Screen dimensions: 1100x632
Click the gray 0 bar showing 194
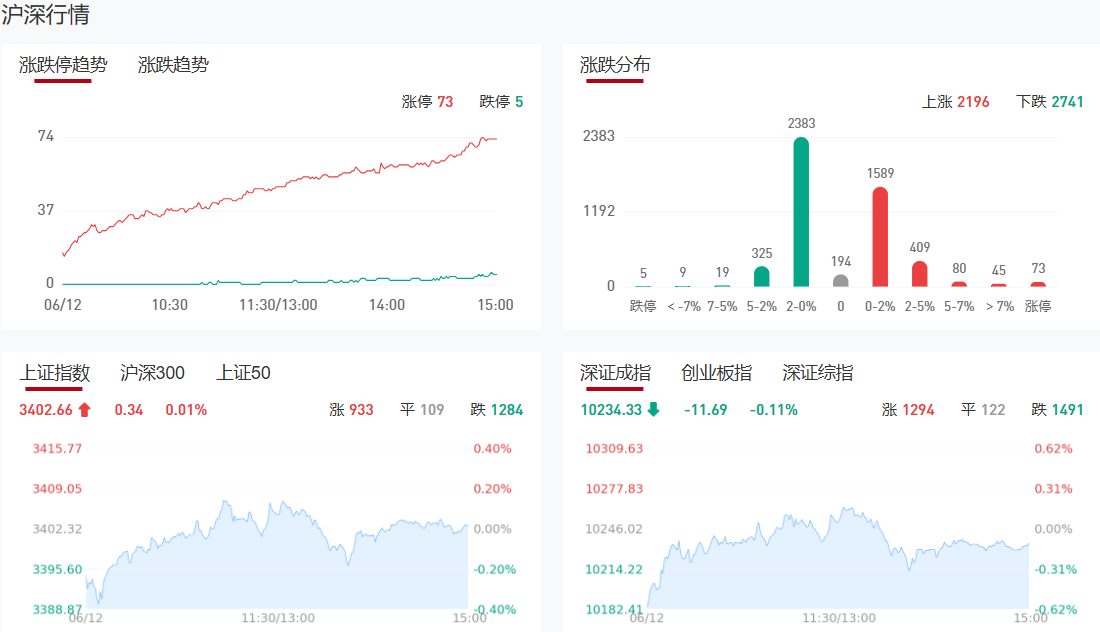[x=841, y=280]
